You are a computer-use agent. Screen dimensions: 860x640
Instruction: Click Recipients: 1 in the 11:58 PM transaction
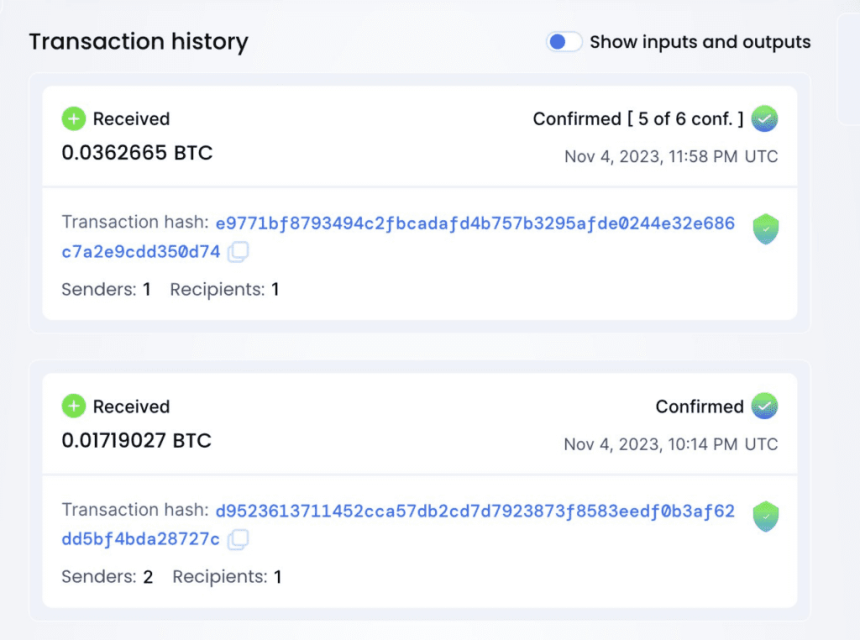coord(224,290)
